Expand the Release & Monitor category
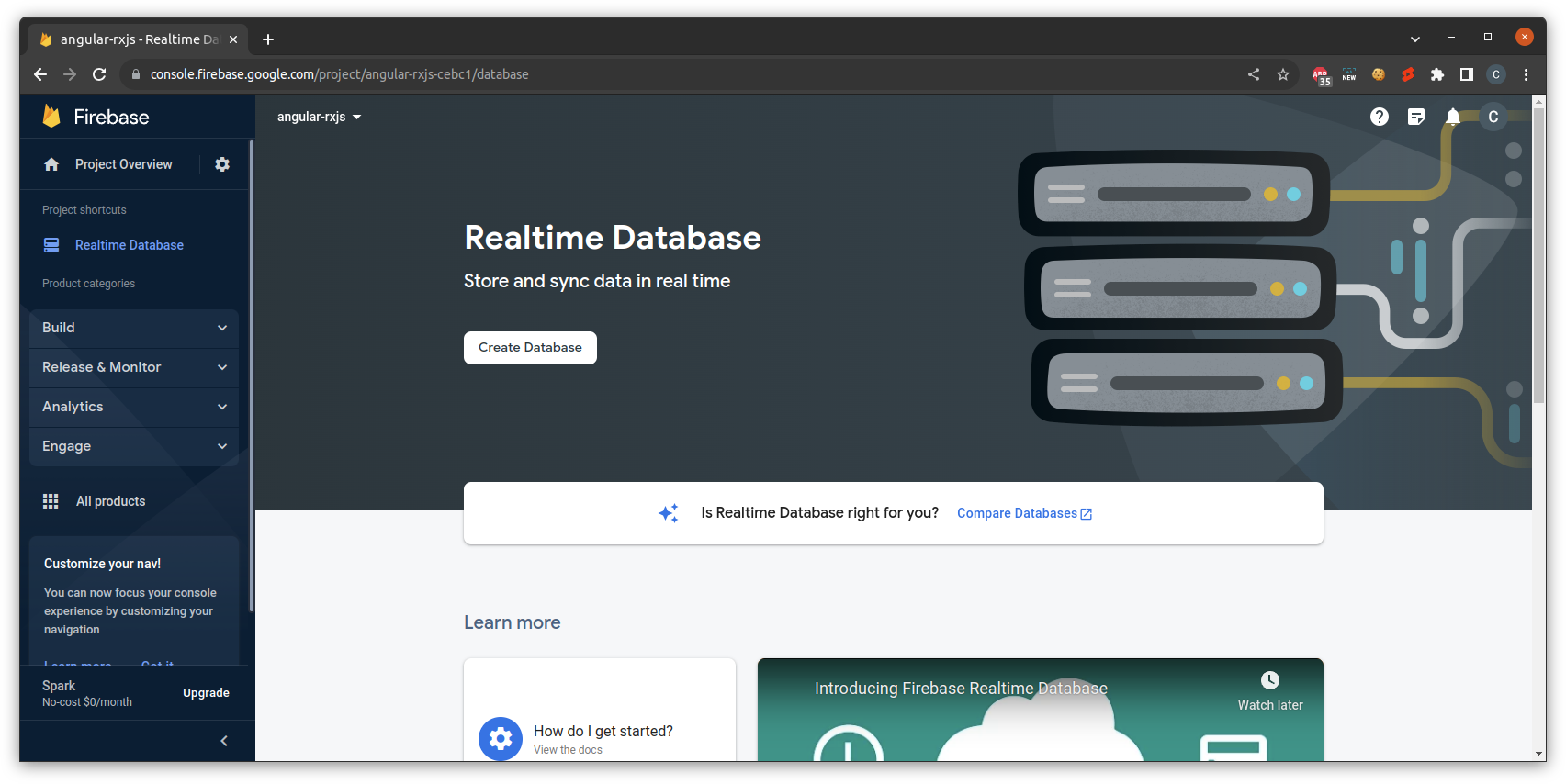The image size is (1566, 784). (134, 367)
